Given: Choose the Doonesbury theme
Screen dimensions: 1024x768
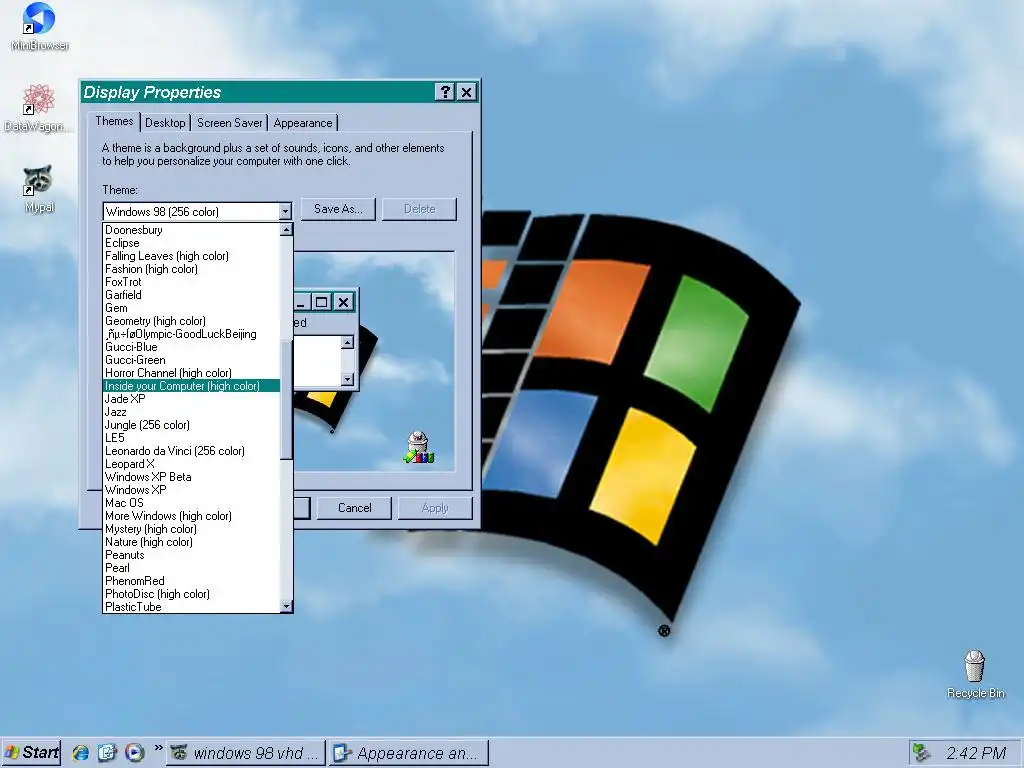Looking at the screenshot, I should point(192,230).
